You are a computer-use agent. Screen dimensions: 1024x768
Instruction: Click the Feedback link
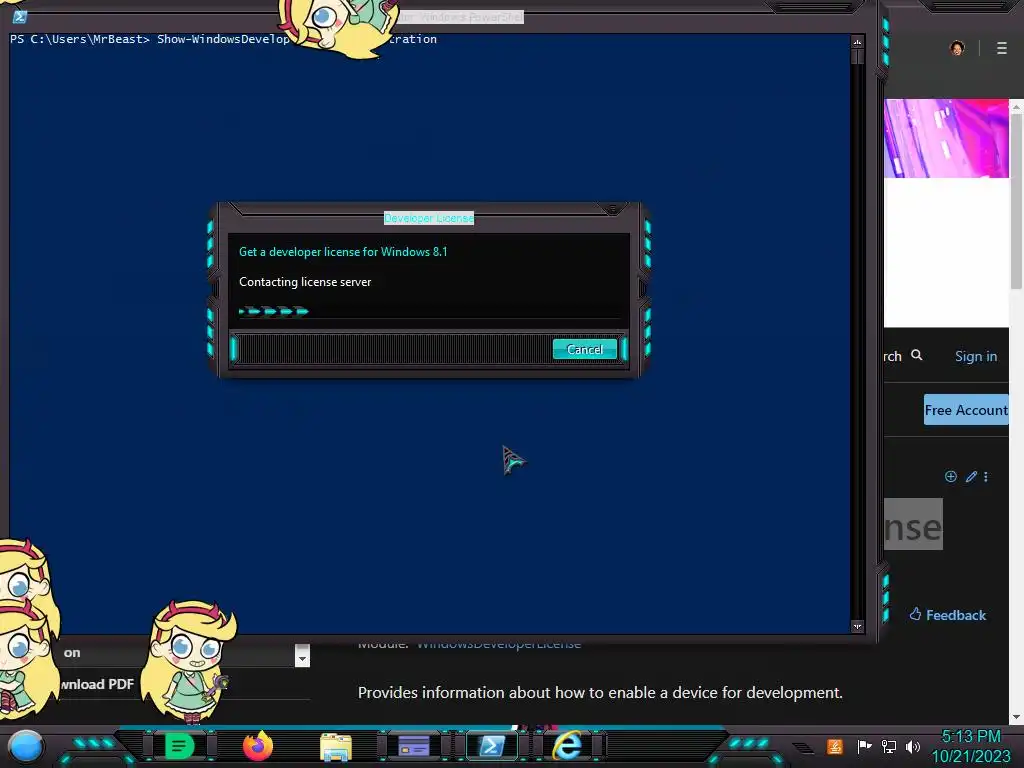coord(948,615)
